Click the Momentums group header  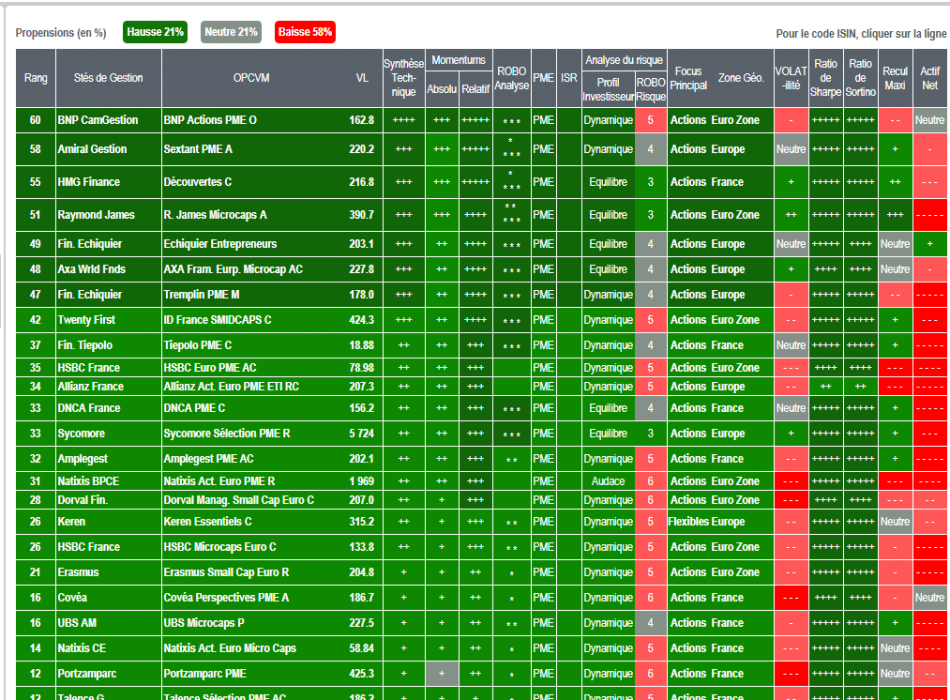click(x=459, y=60)
